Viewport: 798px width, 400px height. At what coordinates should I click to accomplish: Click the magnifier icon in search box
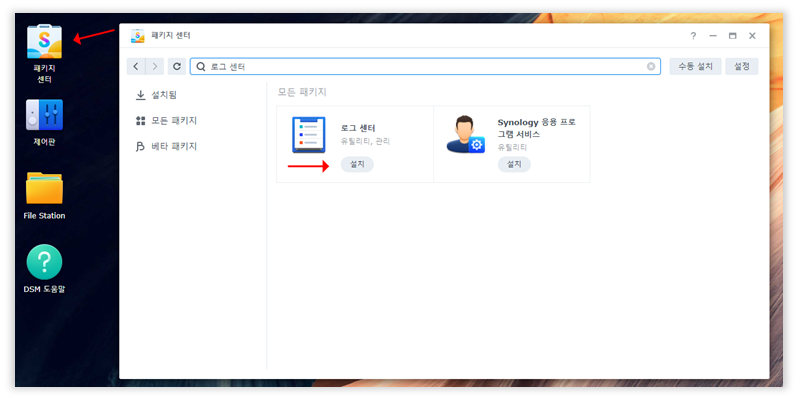point(201,67)
